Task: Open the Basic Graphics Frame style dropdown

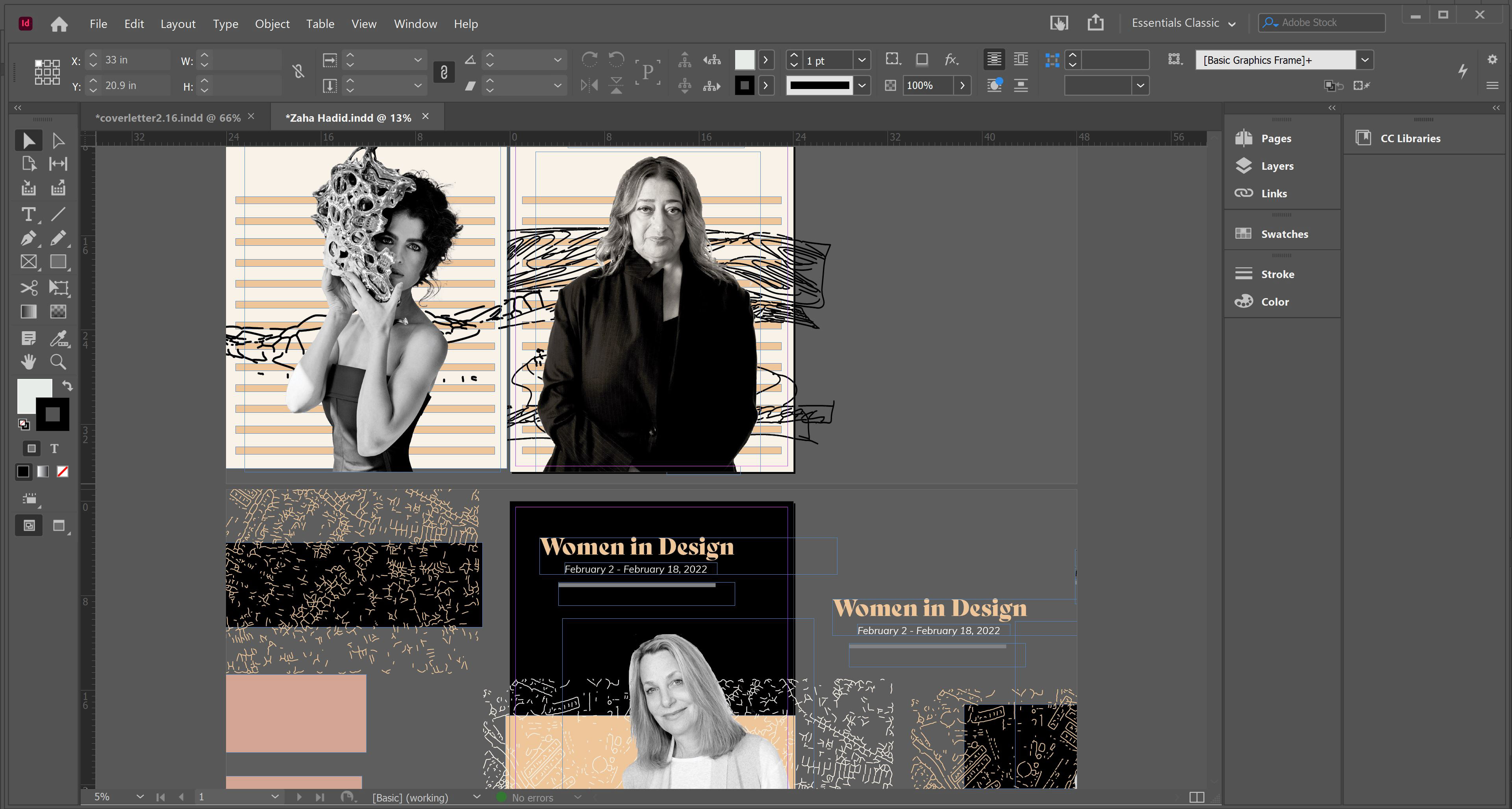Action: tap(1365, 60)
